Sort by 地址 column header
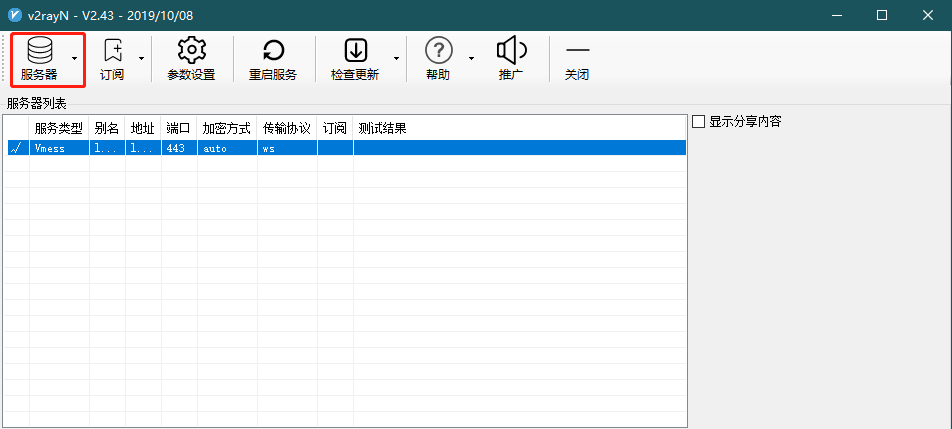952x429 pixels. (143, 129)
